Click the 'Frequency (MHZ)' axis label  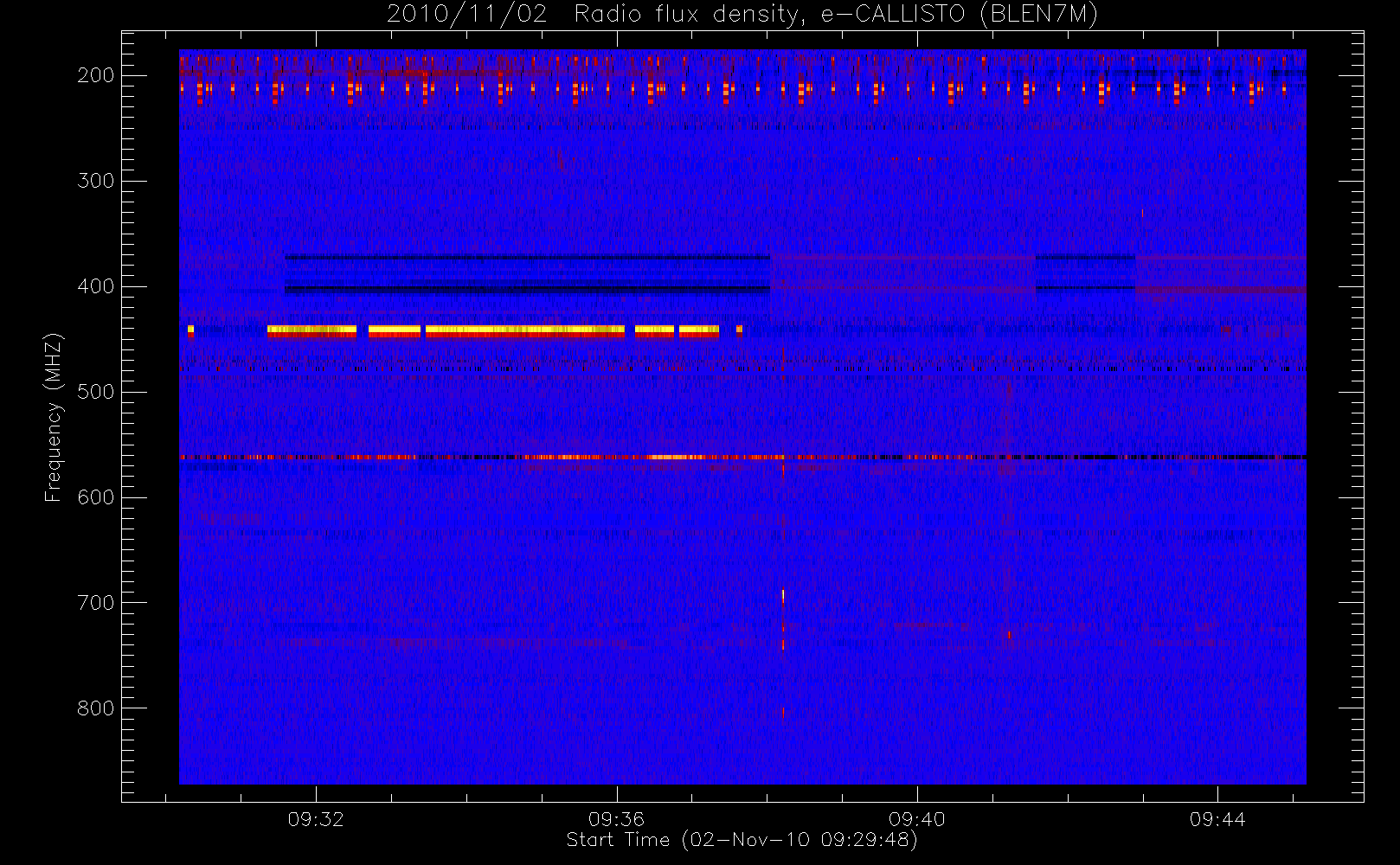coord(54,417)
